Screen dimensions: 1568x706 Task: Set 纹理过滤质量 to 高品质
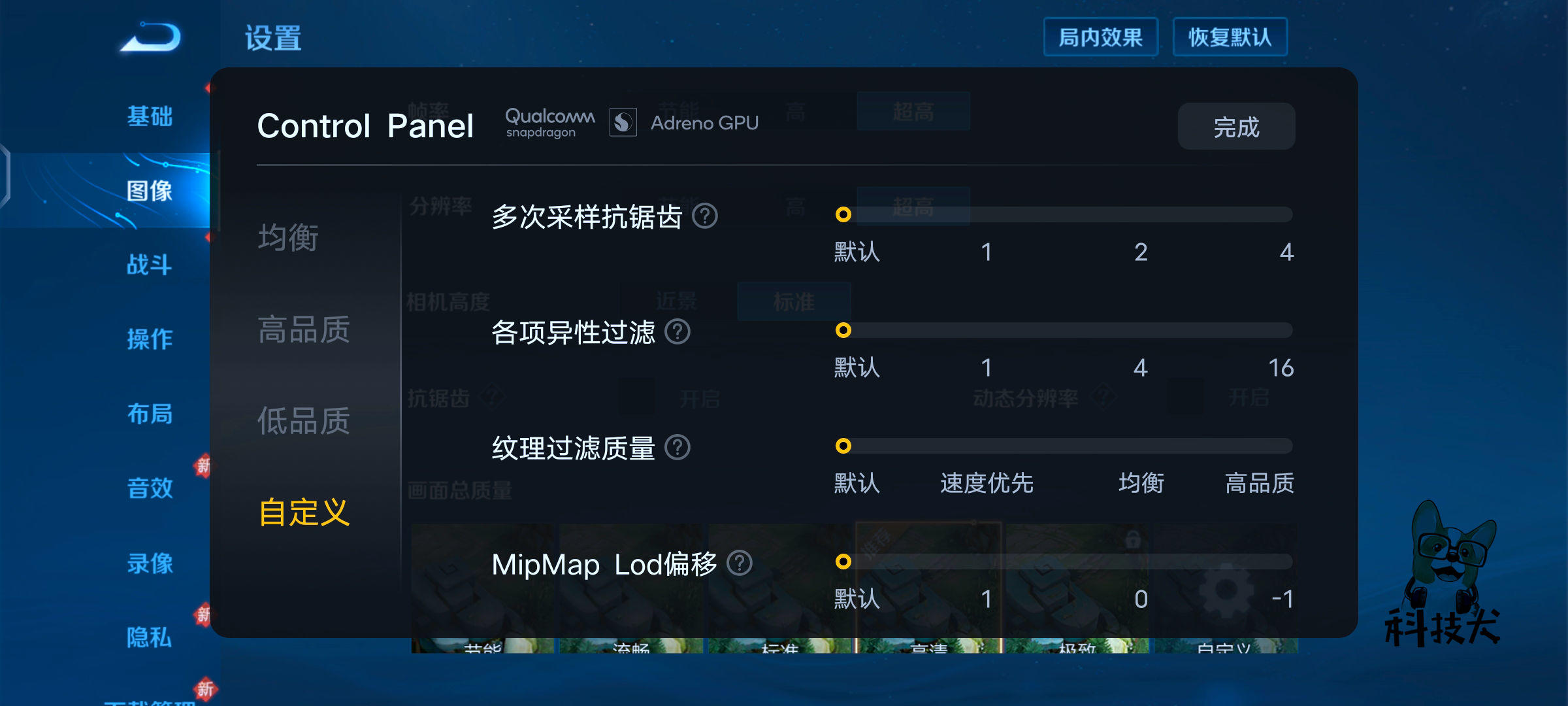[1260, 483]
